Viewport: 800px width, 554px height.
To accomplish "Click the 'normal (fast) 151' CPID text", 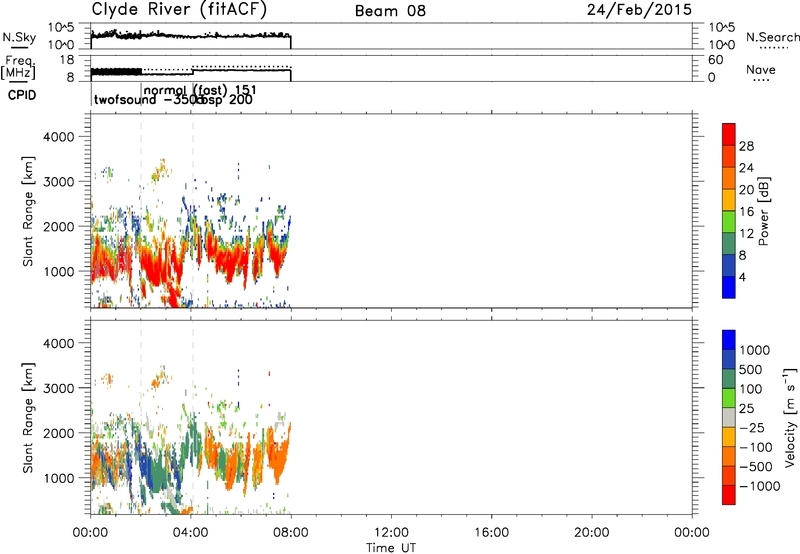I will (200, 90).
